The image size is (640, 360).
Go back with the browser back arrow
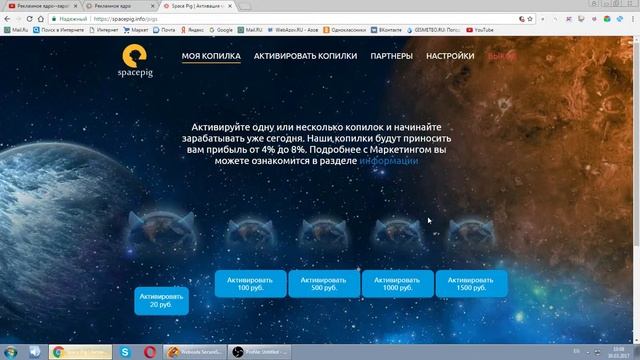[x=7, y=19]
